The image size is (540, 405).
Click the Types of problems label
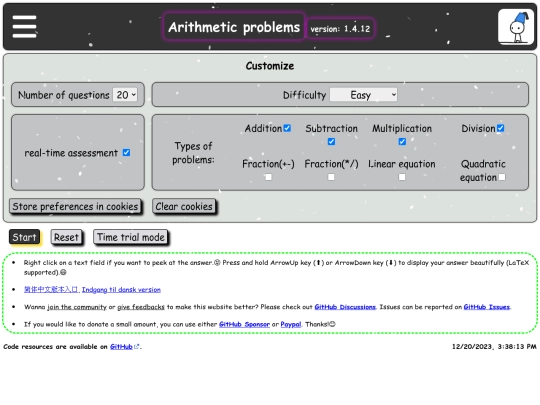[193, 153]
